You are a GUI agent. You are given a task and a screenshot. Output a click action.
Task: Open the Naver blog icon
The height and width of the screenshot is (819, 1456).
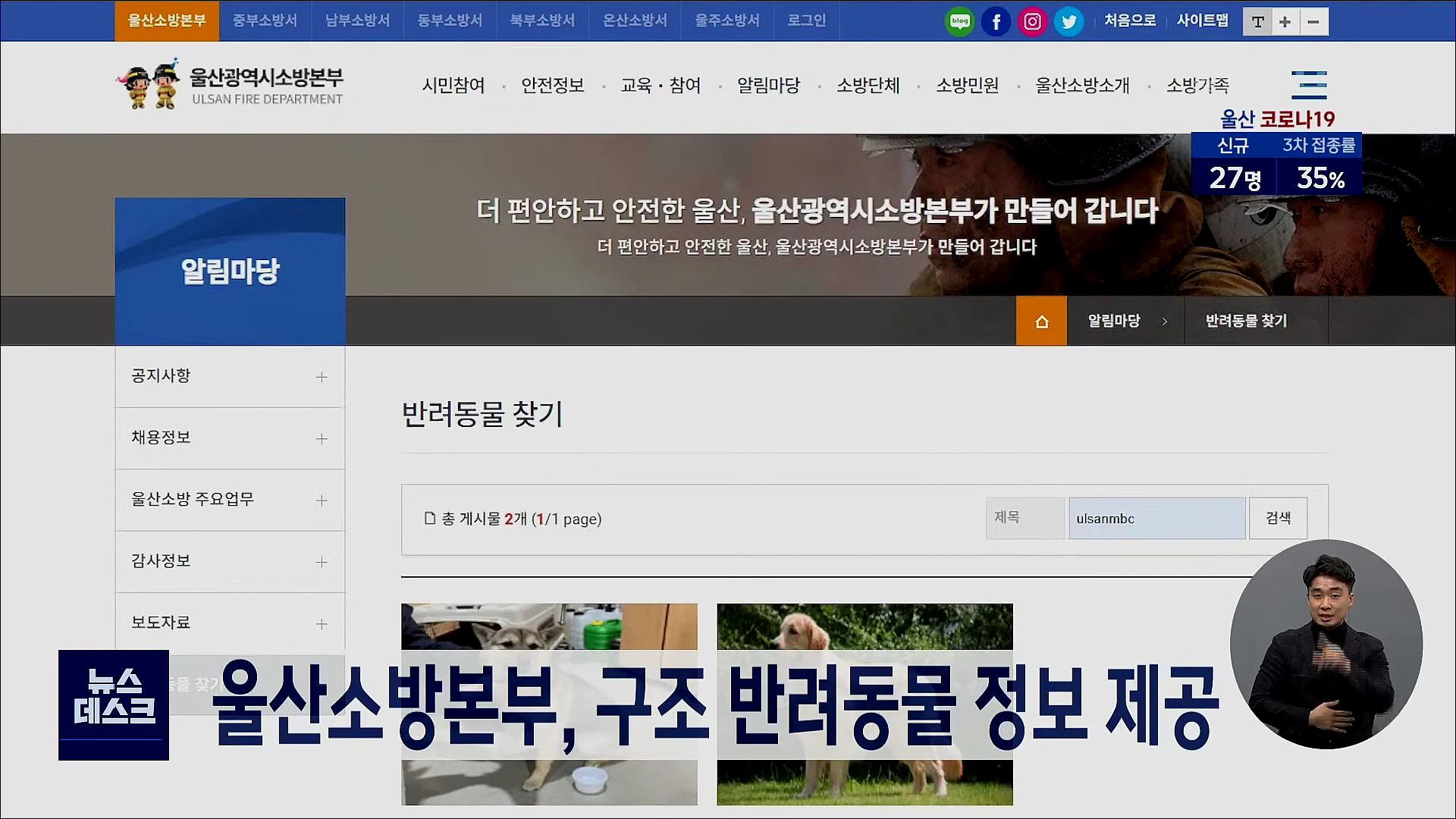coord(959,21)
